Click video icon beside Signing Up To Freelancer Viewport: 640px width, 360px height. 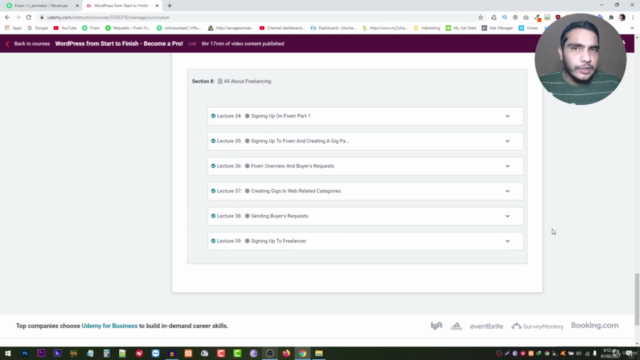pyautogui.click(x=247, y=241)
